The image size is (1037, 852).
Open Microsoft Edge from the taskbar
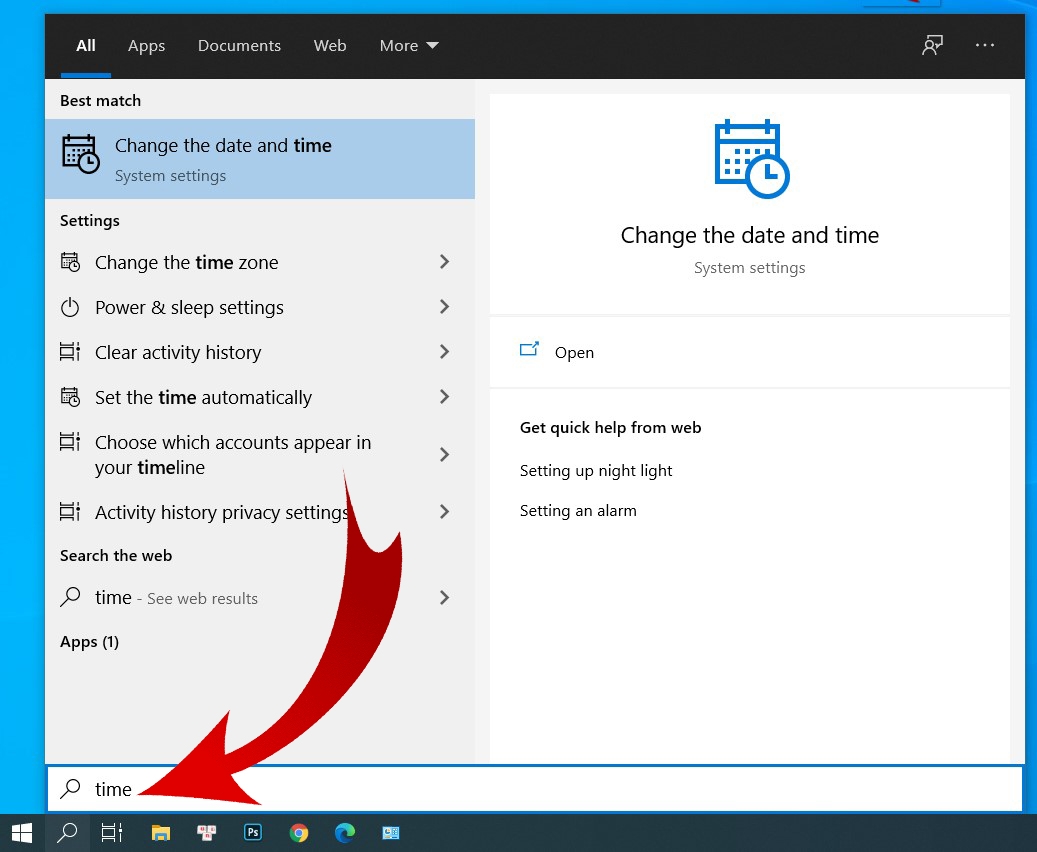tap(345, 833)
